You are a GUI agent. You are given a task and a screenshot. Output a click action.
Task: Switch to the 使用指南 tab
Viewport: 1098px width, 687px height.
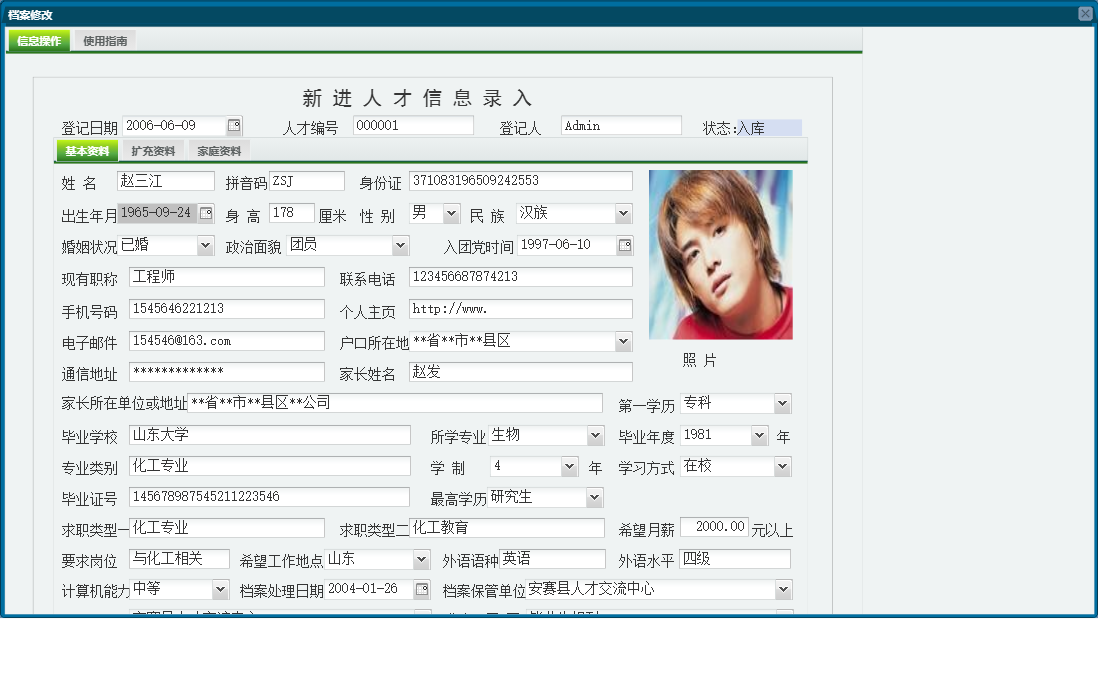(x=105, y=41)
